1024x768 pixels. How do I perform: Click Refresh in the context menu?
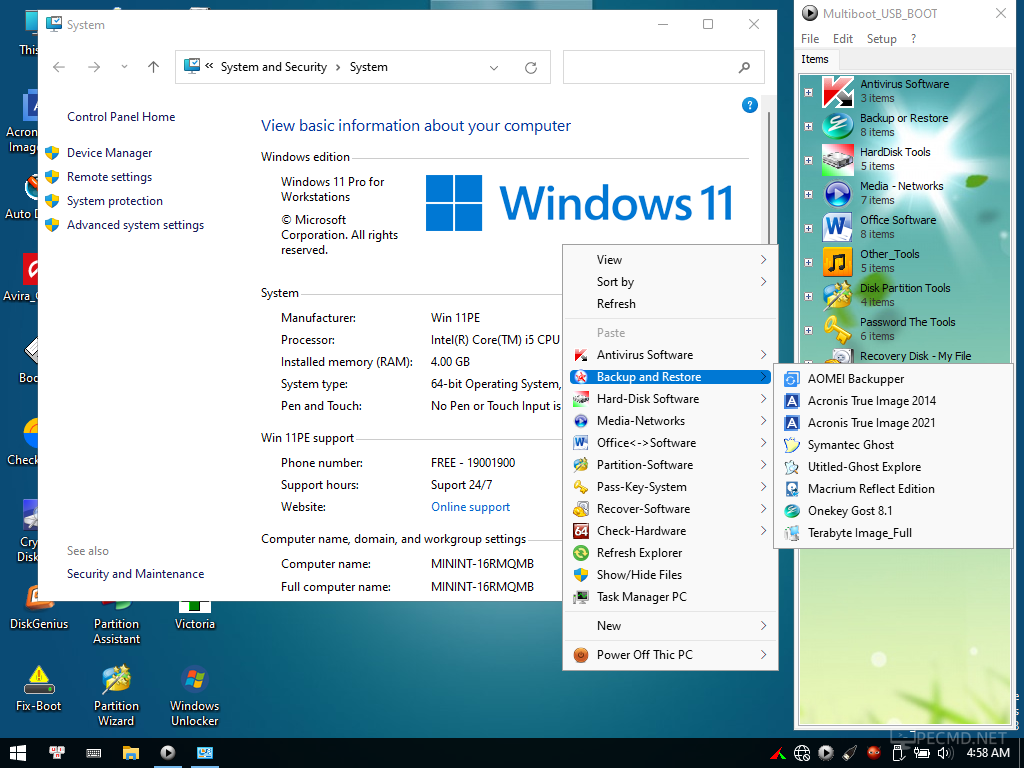(670, 304)
